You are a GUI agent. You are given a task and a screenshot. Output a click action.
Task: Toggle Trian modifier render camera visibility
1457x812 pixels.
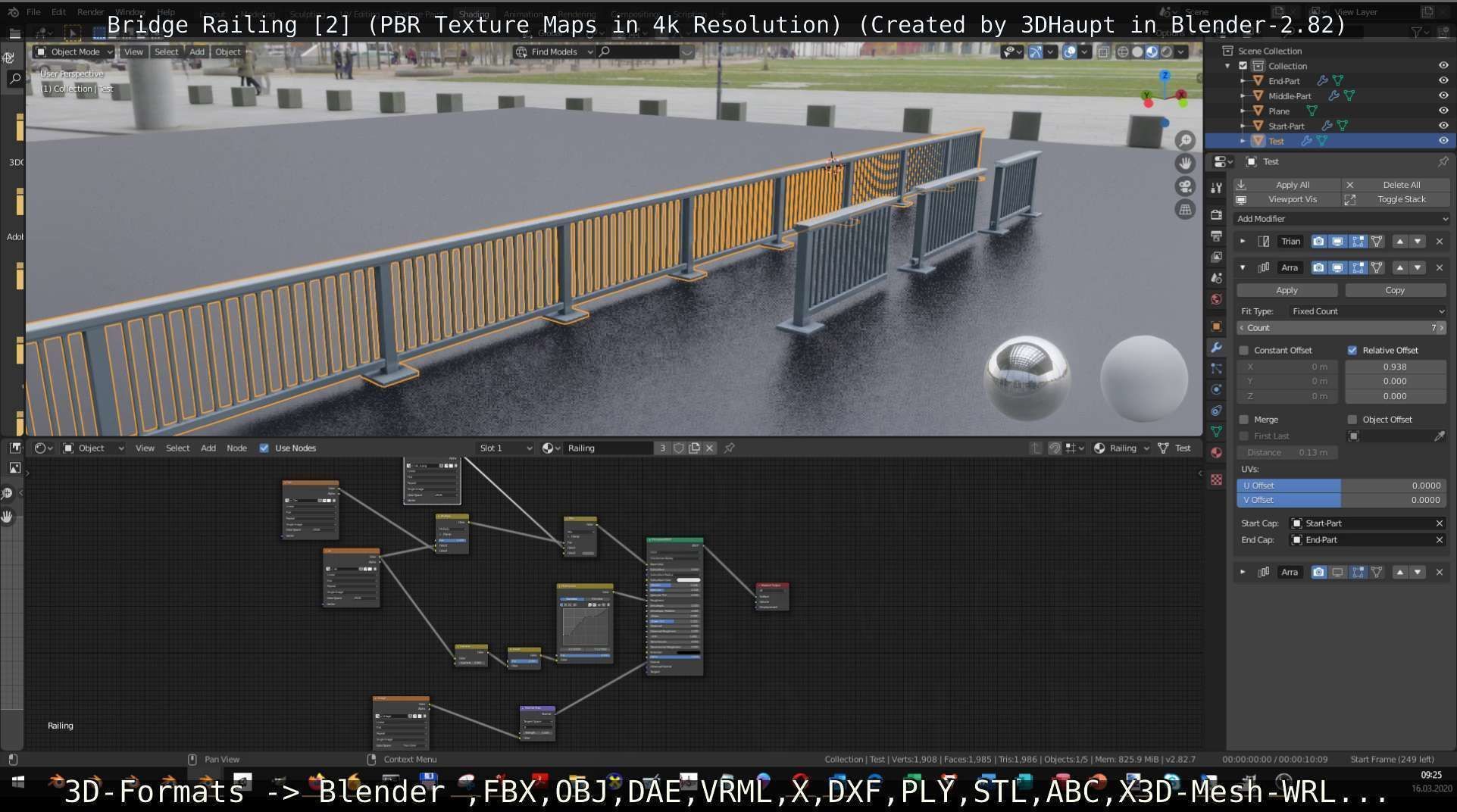click(x=1318, y=241)
